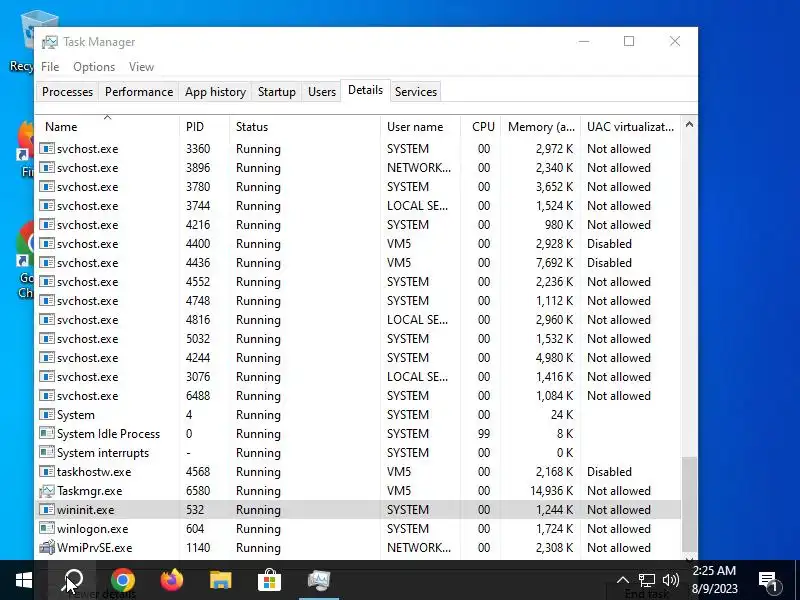Sort by the CPU column header
The width and height of the screenshot is (800, 600).
tap(481, 127)
